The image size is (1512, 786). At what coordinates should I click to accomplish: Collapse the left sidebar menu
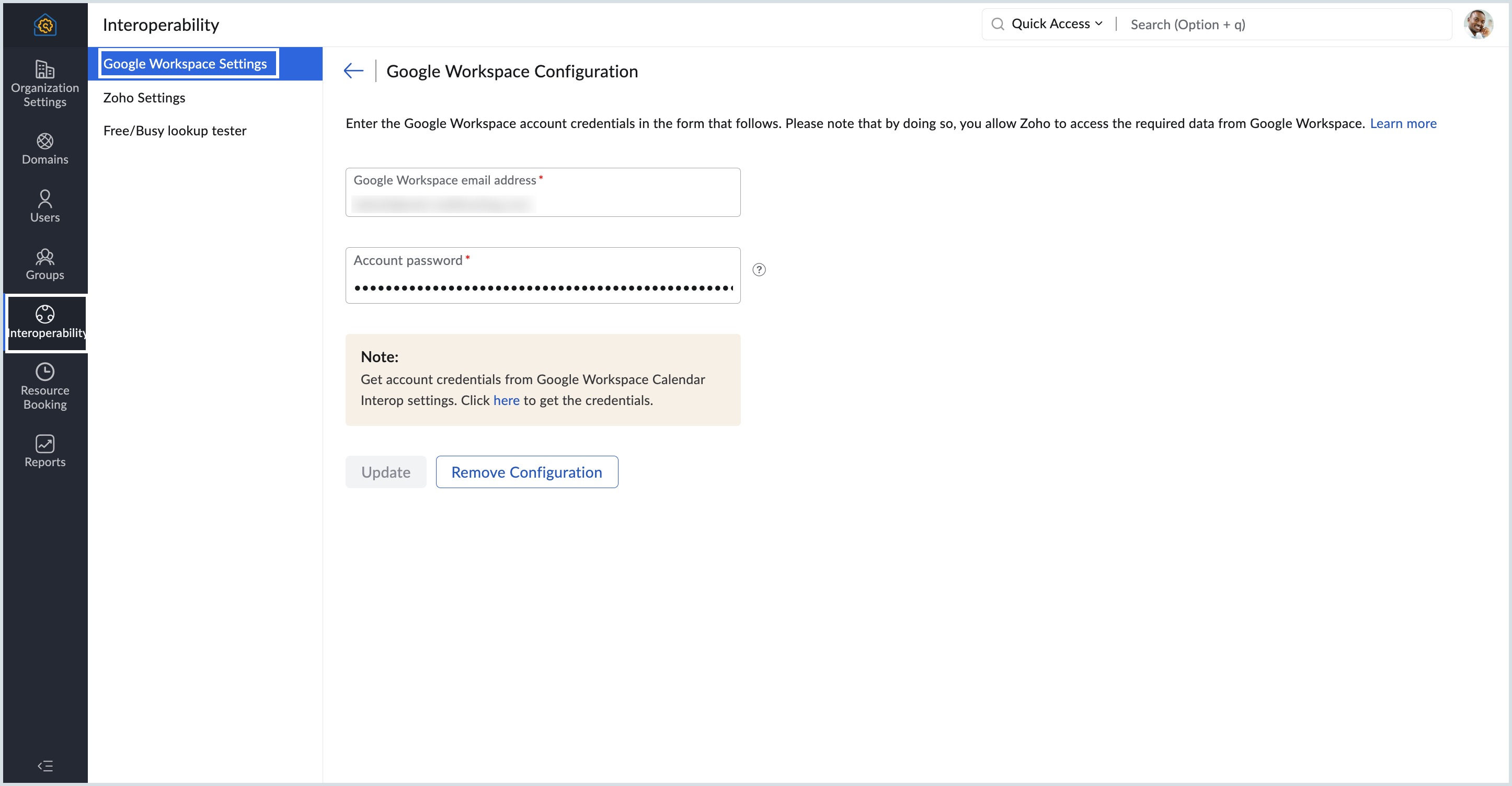(45, 766)
